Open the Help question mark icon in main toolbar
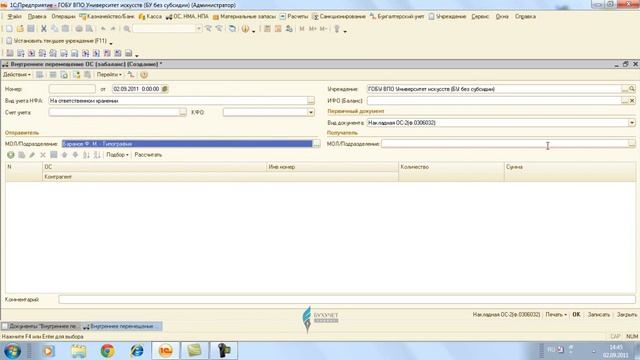 (245, 29)
